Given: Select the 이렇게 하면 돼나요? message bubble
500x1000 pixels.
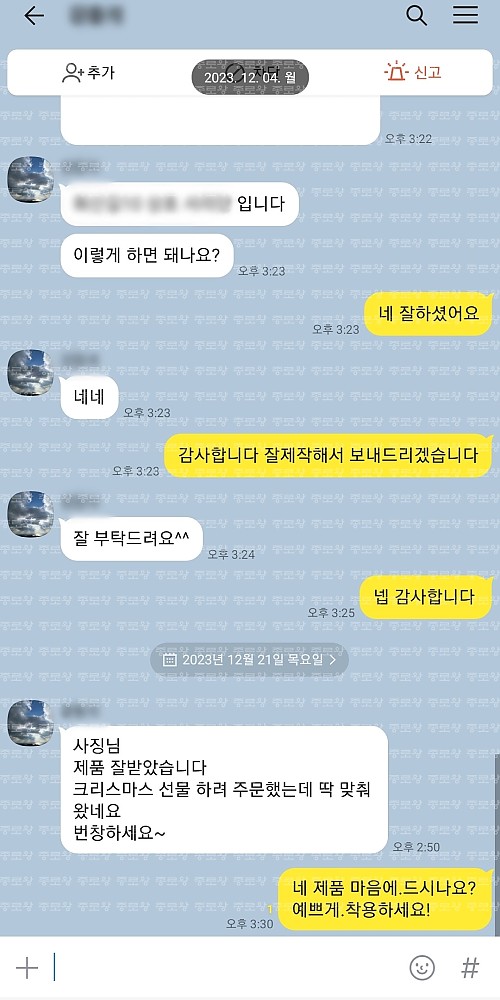Looking at the screenshot, I should (x=147, y=255).
